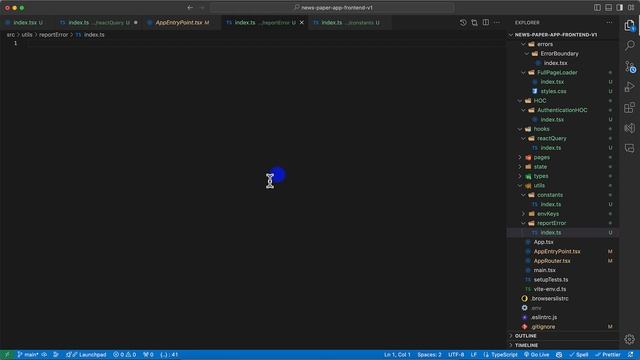Click the timeline history editor action icon
This screenshot has height=360, width=640.
point(463,22)
